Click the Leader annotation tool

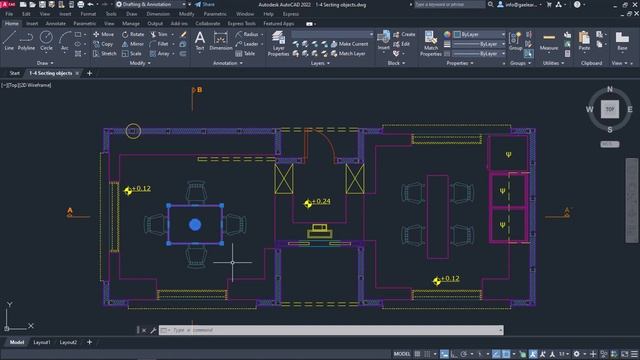tap(247, 44)
